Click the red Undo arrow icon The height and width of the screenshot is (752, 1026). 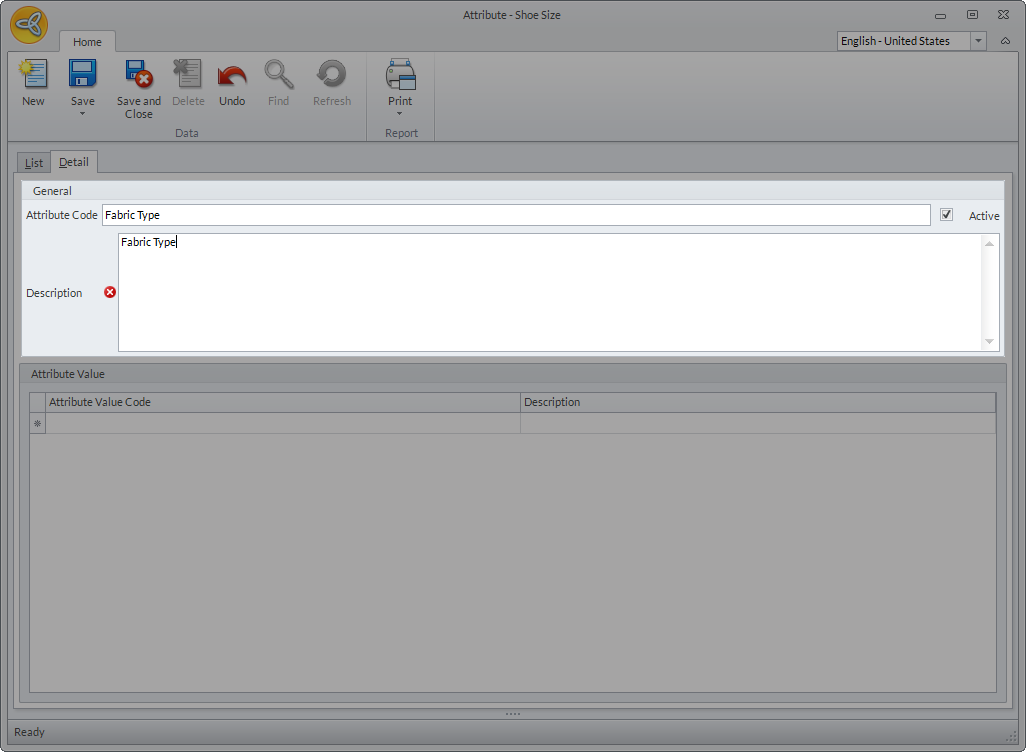(232, 75)
